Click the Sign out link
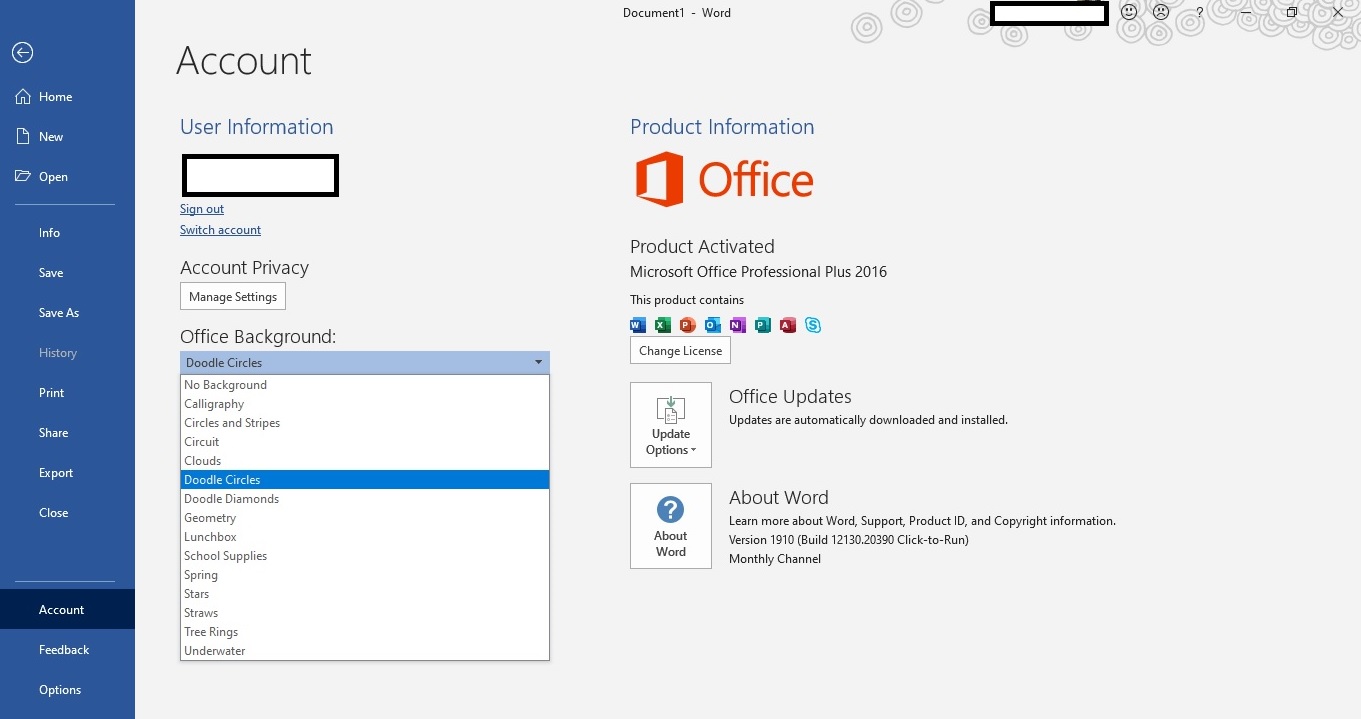Screen dimensions: 1361x719 pyautogui.click(x=202, y=209)
